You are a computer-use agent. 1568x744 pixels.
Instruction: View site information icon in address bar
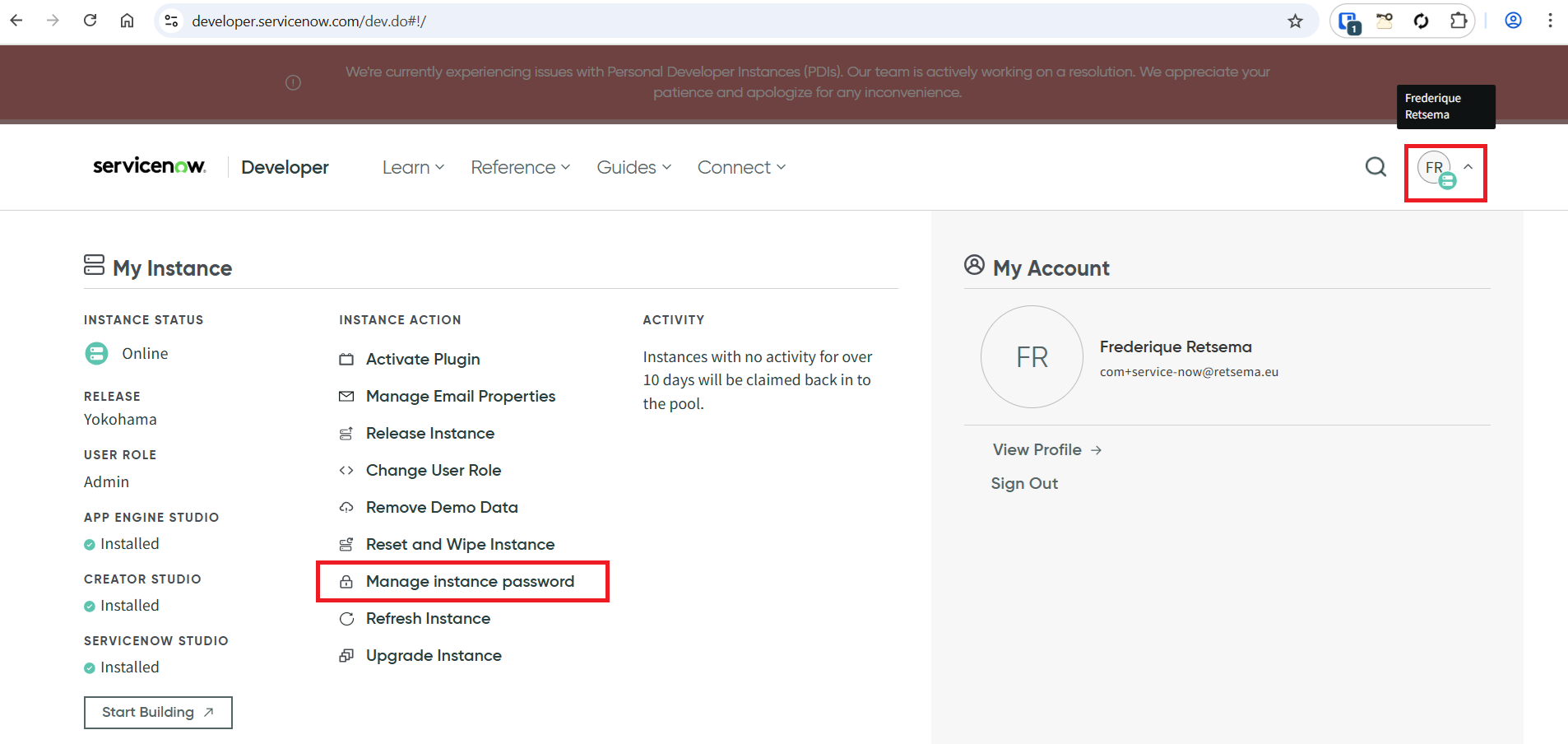point(171,21)
